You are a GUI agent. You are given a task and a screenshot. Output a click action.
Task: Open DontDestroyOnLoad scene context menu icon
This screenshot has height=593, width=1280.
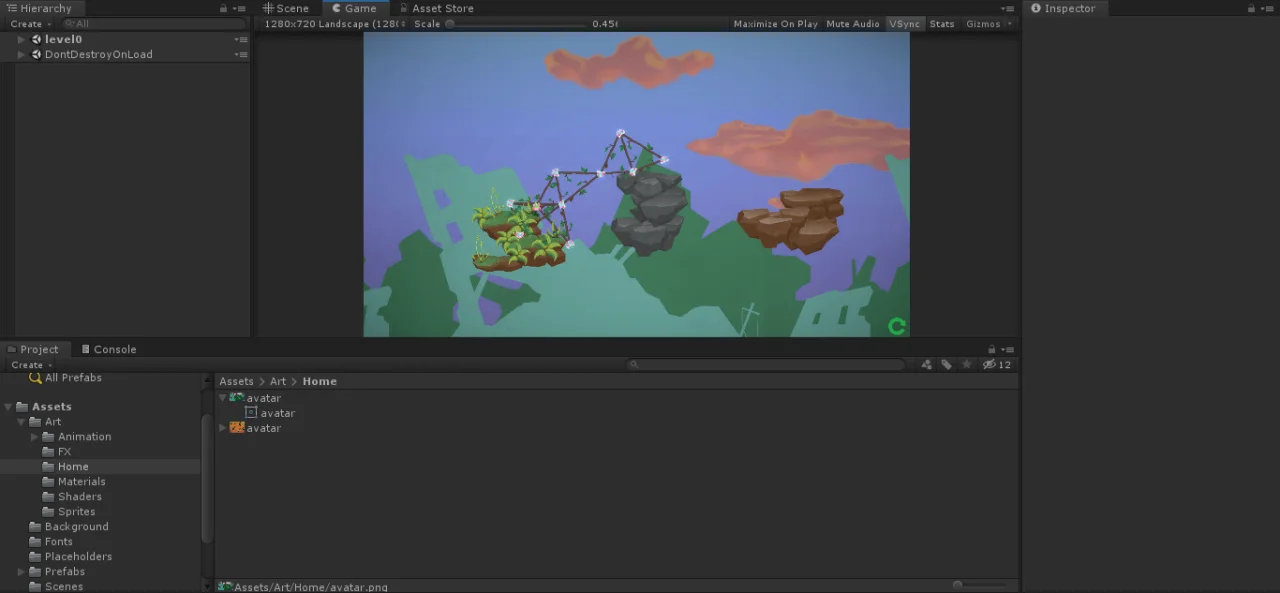241,55
